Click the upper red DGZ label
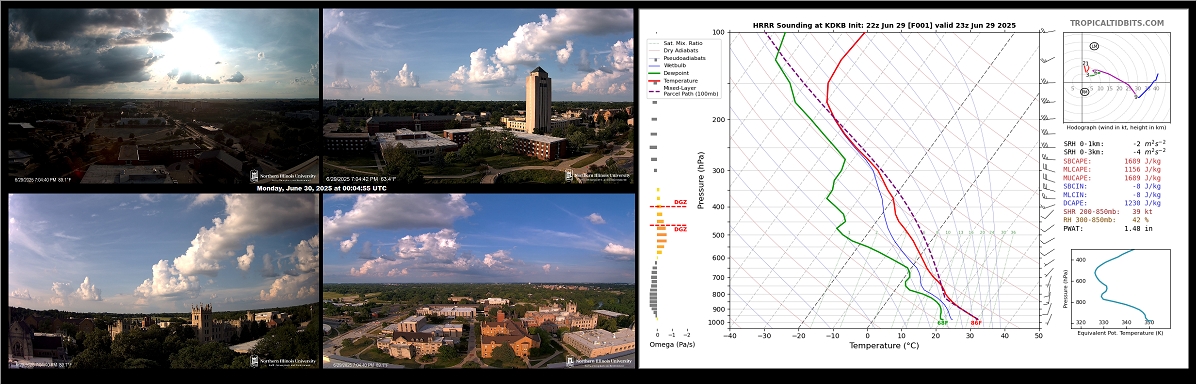This screenshot has height=385, width=1197. [x=680, y=202]
